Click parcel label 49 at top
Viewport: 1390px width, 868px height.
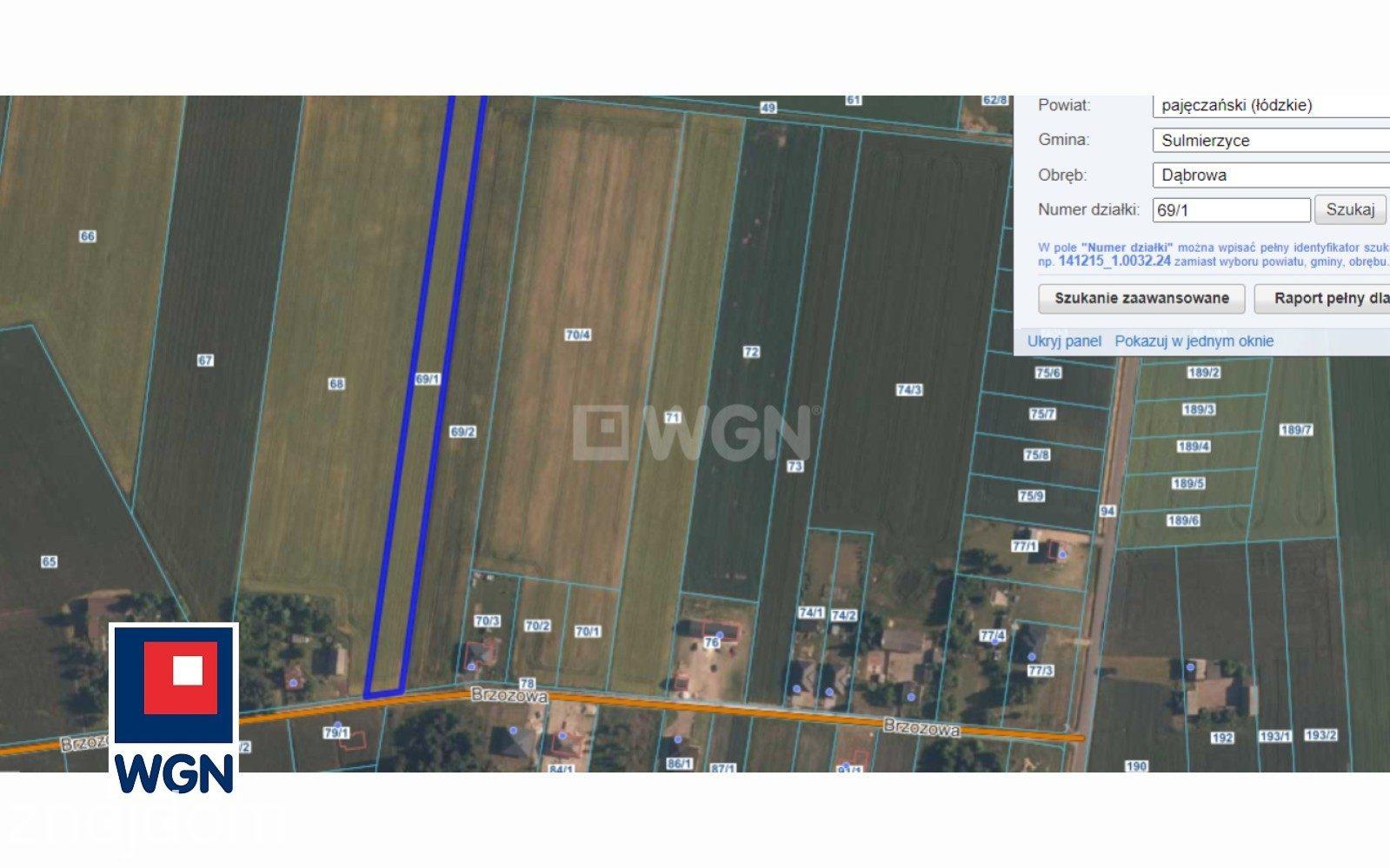[x=768, y=108]
